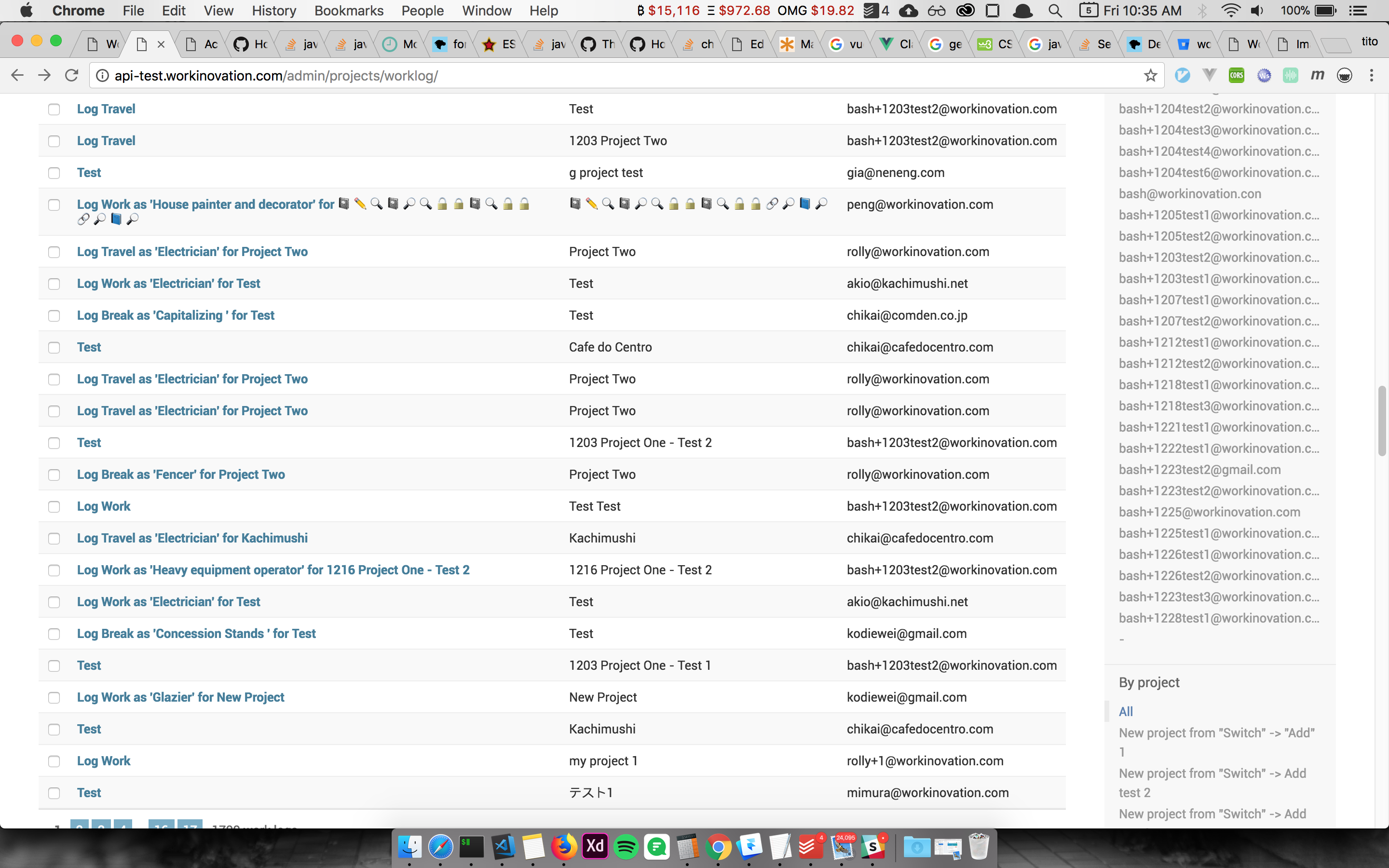Open Adobe XD from the dock

click(595, 847)
